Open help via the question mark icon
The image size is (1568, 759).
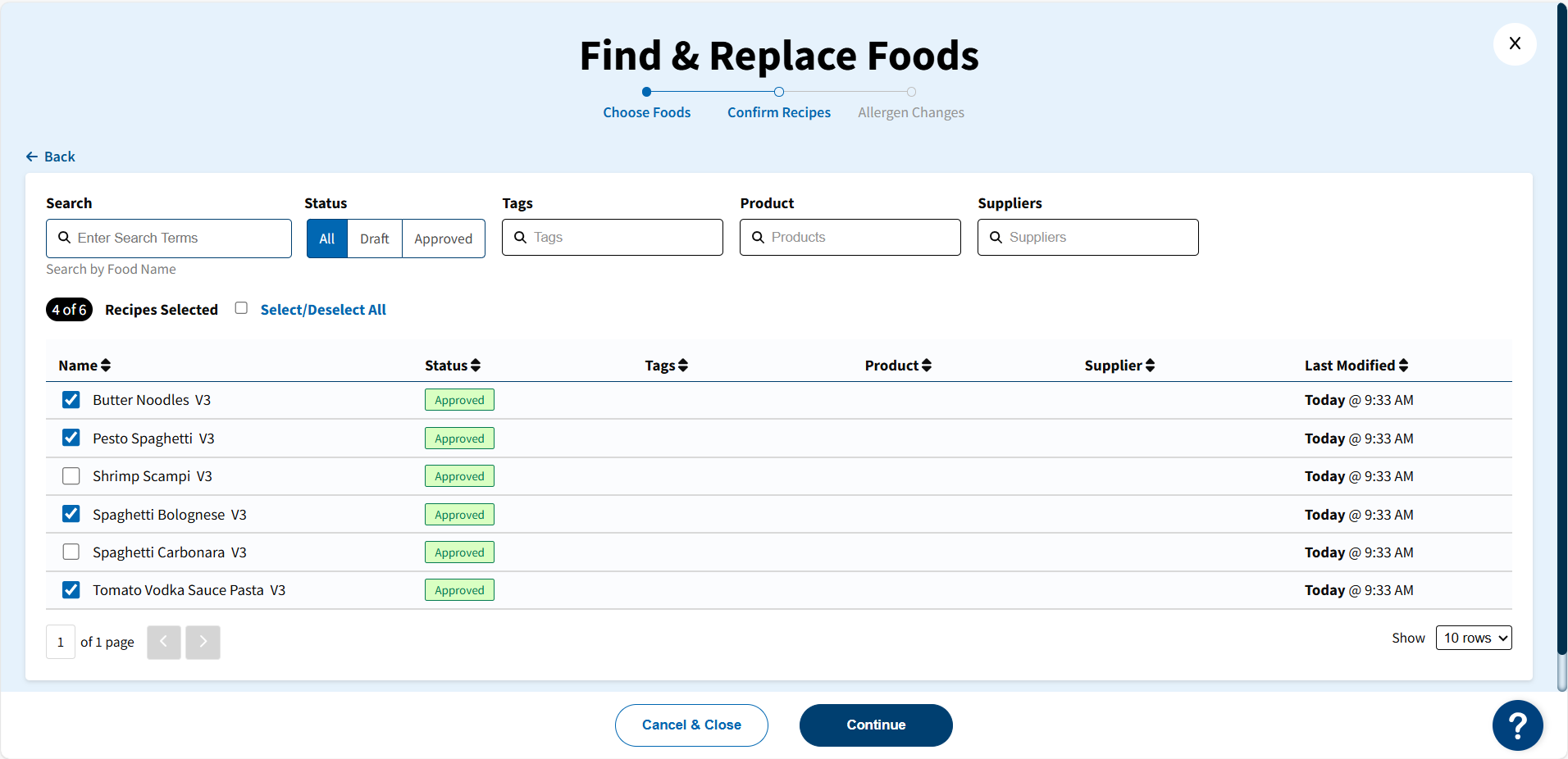point(1516,725)
